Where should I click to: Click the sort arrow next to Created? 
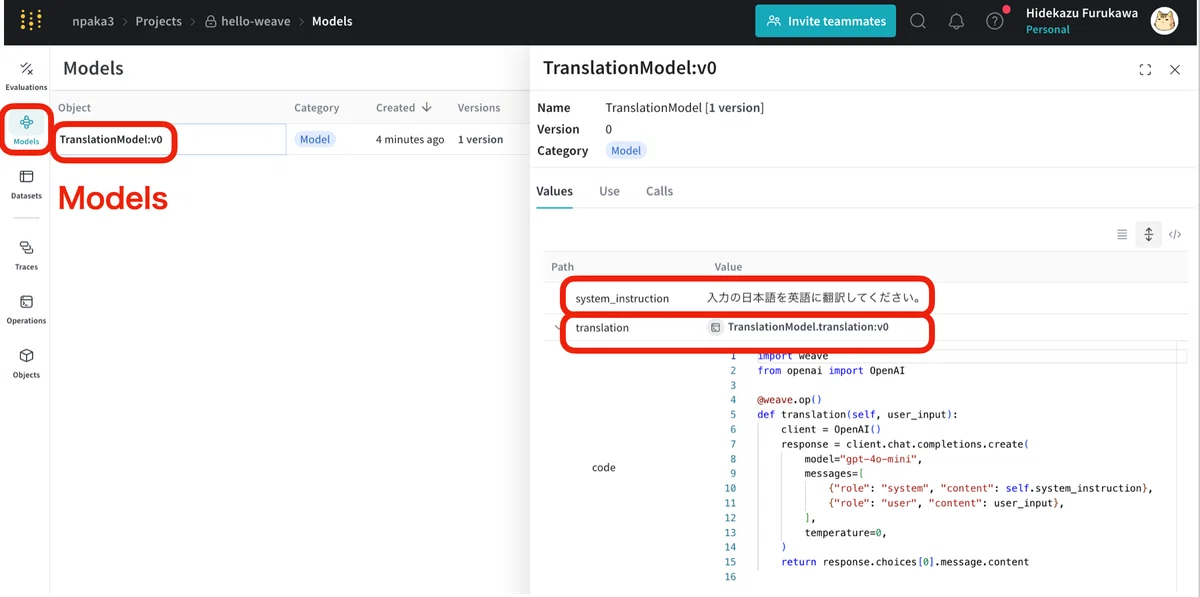tap(427, 108)
